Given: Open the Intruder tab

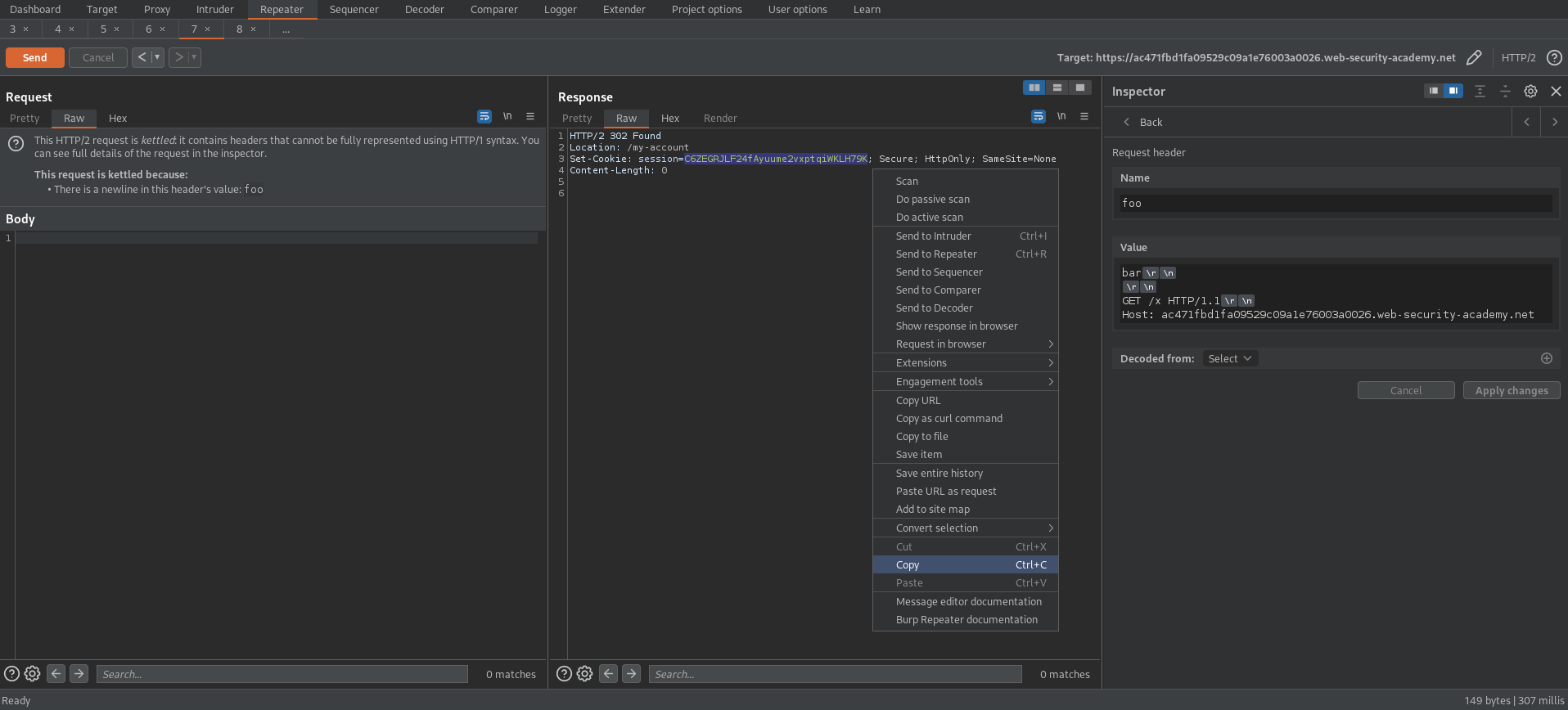Looking at the screenshot, I should coord(214,9).
